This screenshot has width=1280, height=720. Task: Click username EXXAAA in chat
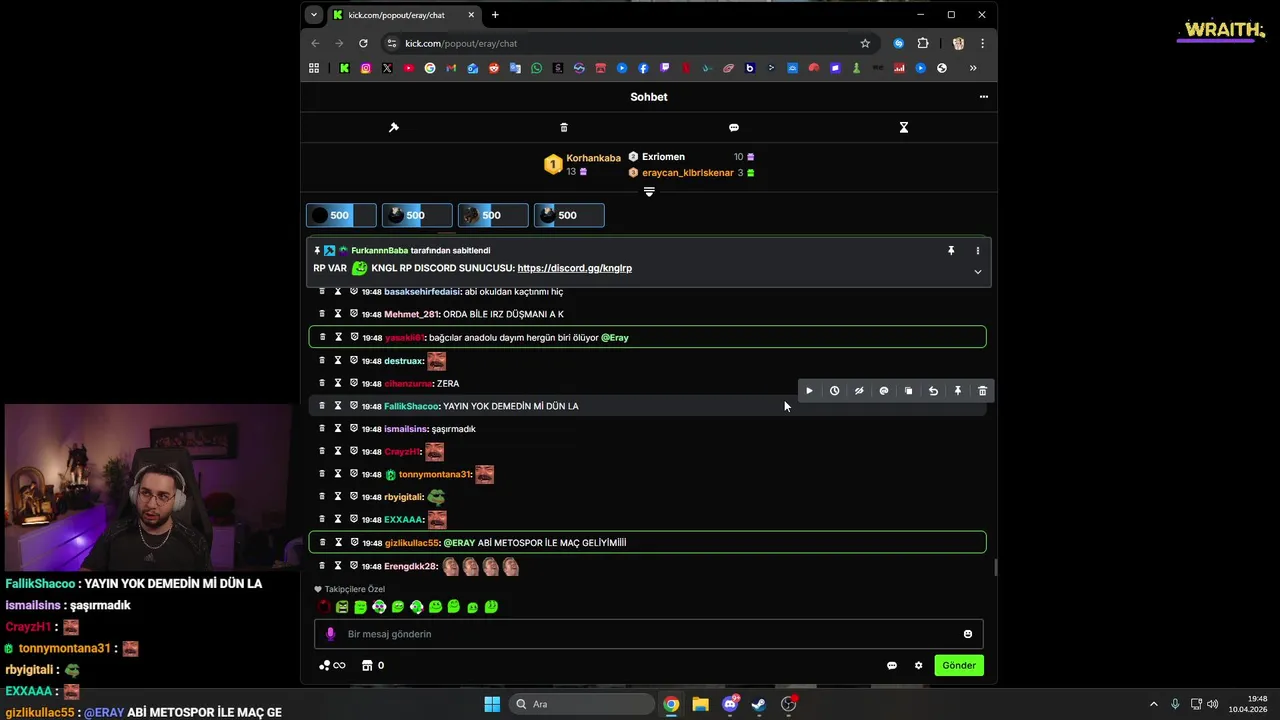(403, 520)
